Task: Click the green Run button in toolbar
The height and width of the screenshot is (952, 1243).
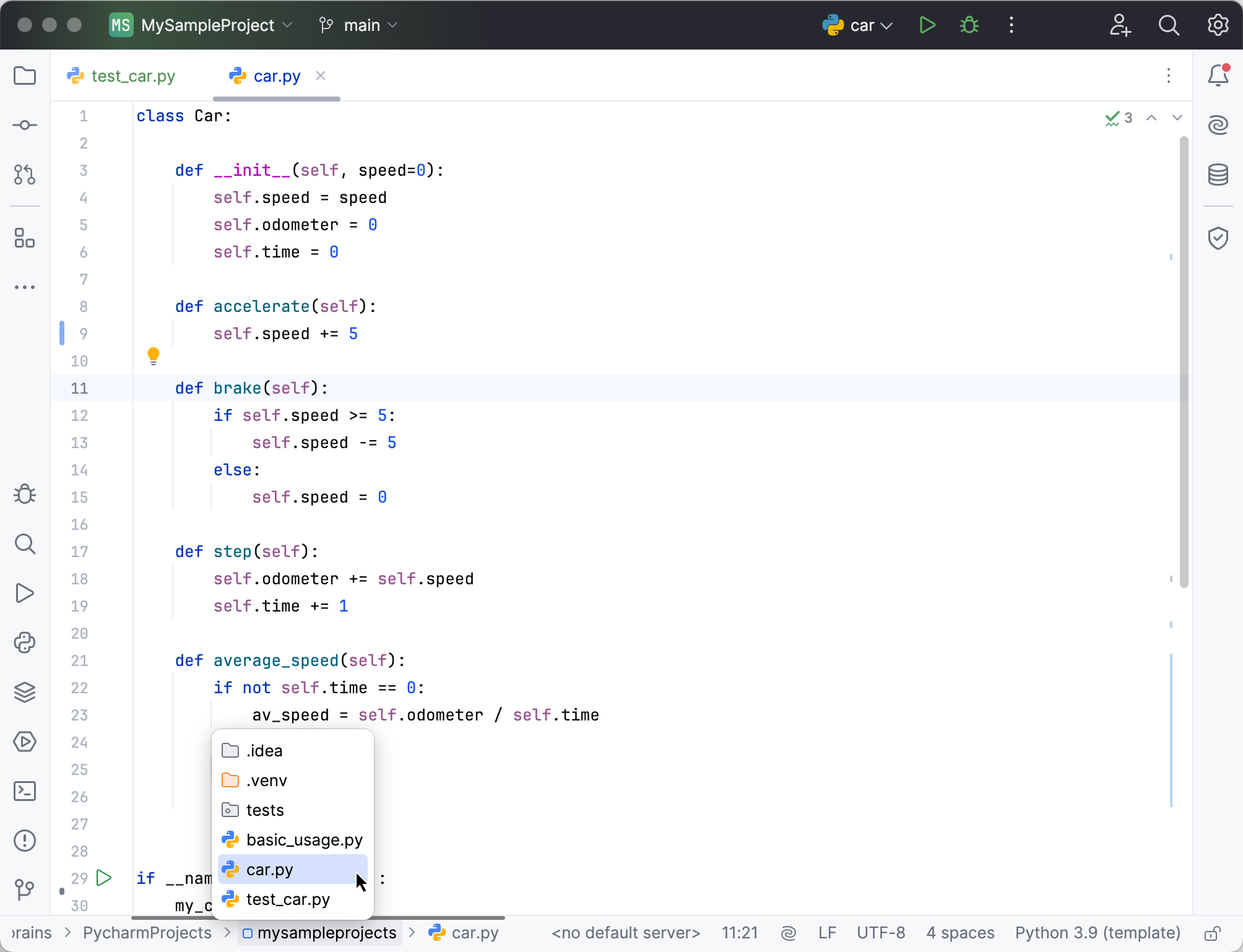Action: click(x=927, y=25)
